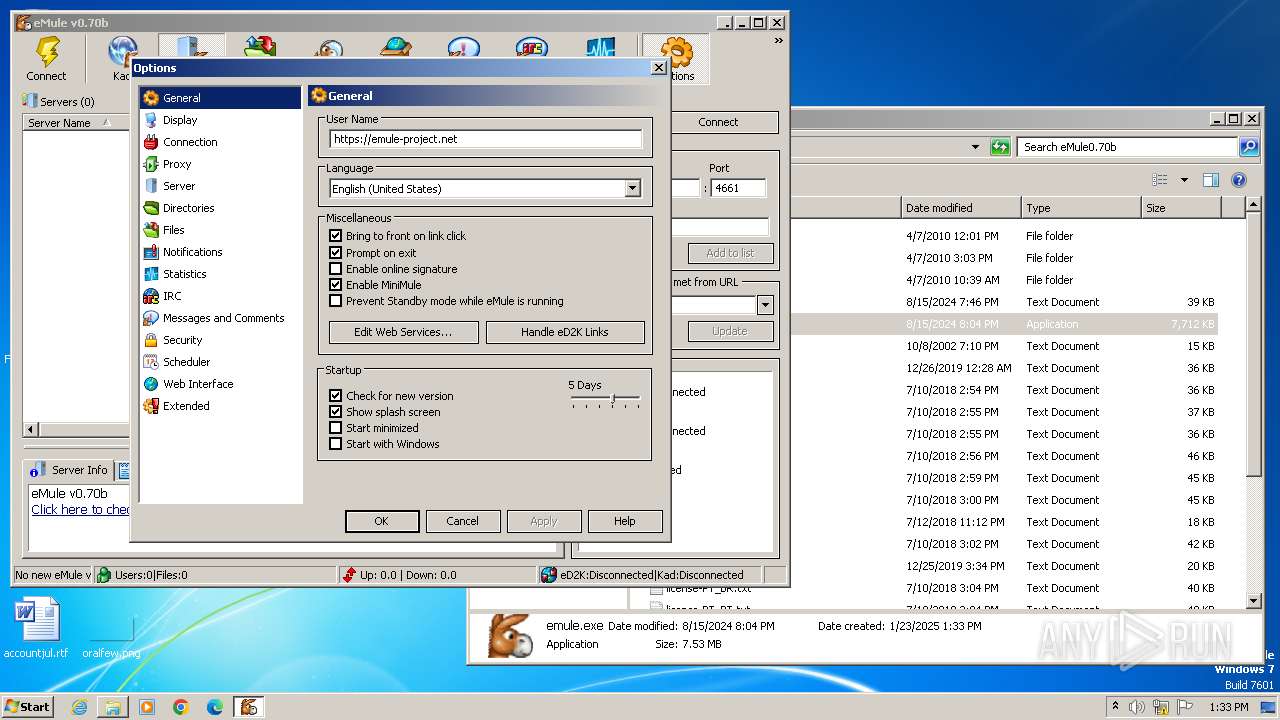The height and width of the screenshot is (720, 1280).
Task: Open the Transfers toolbar icon with arrows
Action: [260, 47]
